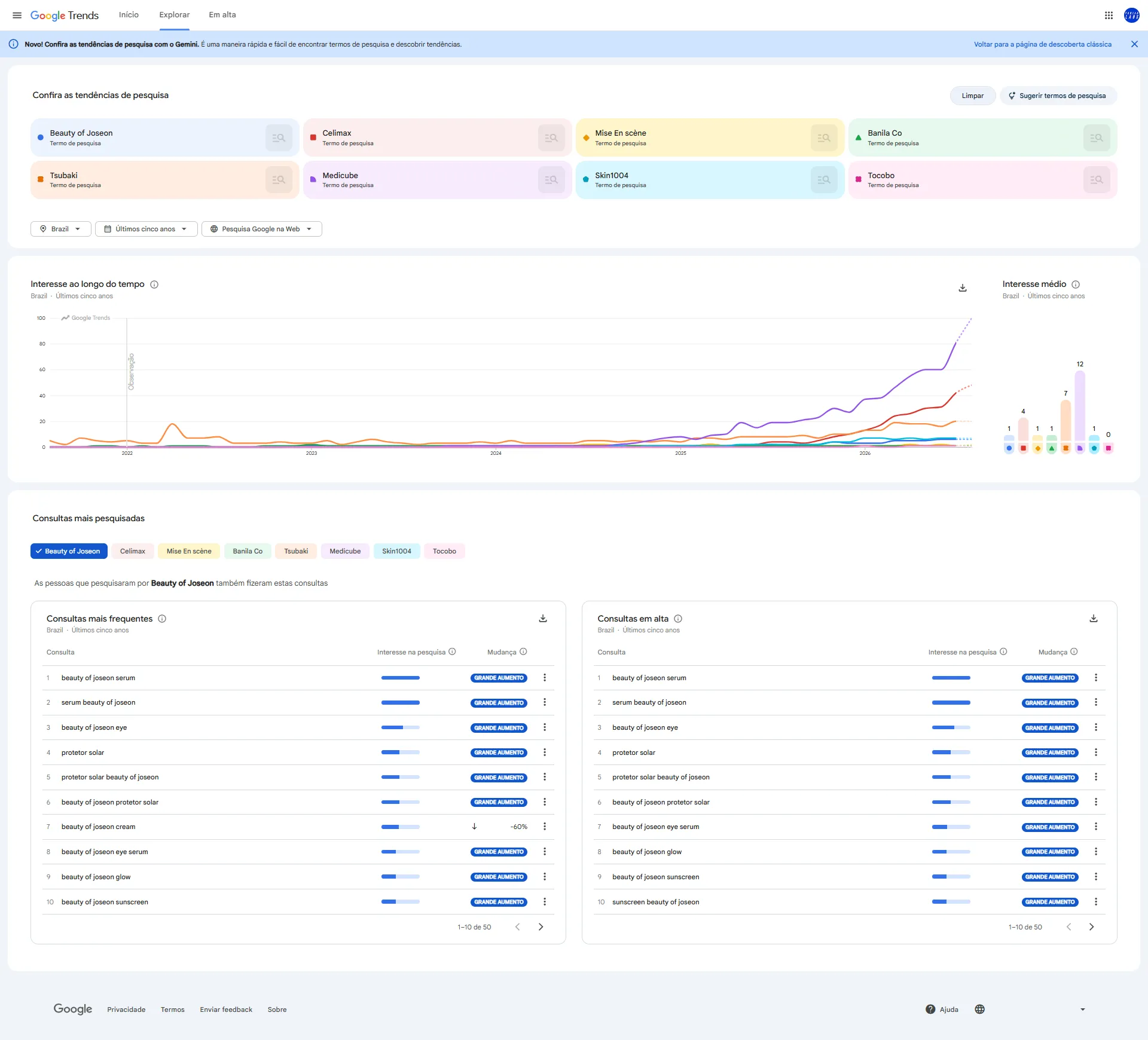Click search icon on Tsubaki card

(279, 179)
